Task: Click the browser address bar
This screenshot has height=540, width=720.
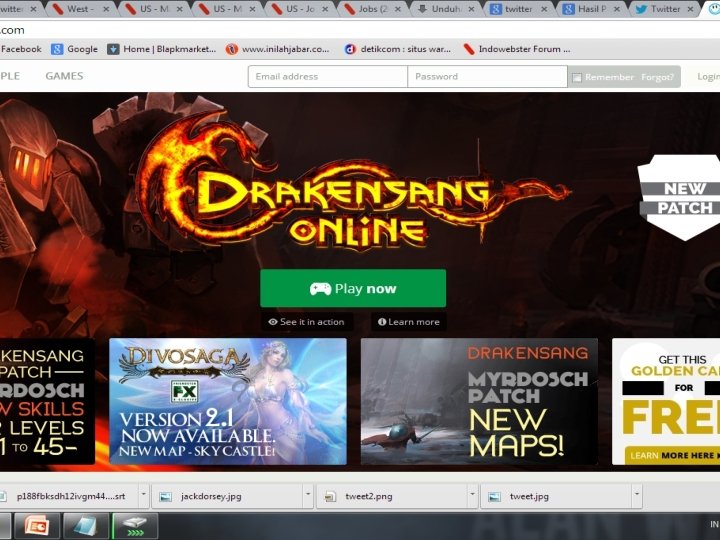Action: (360, 30)
